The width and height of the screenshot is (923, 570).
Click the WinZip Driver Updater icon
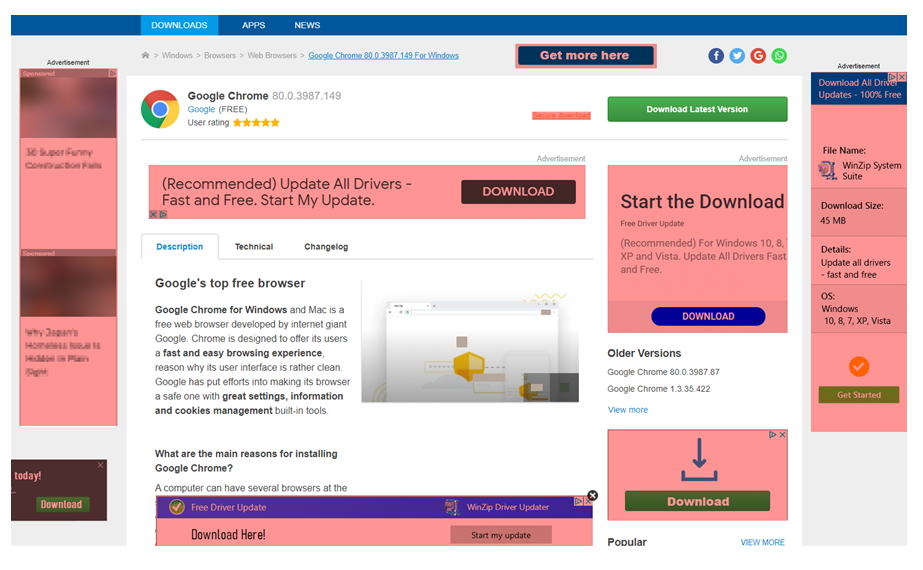click(452, 507)
